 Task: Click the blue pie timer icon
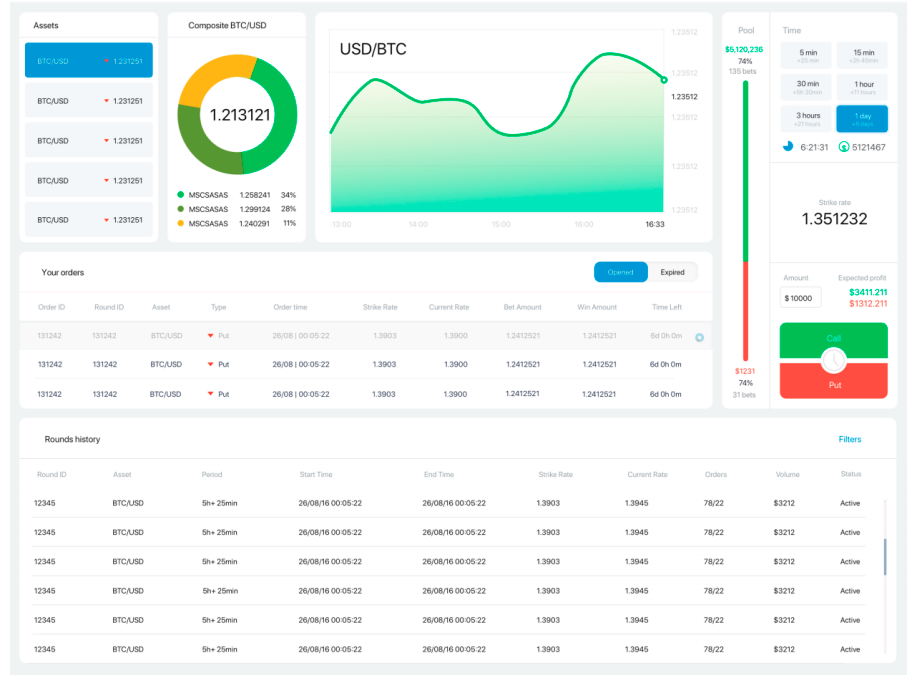(788, 146)
